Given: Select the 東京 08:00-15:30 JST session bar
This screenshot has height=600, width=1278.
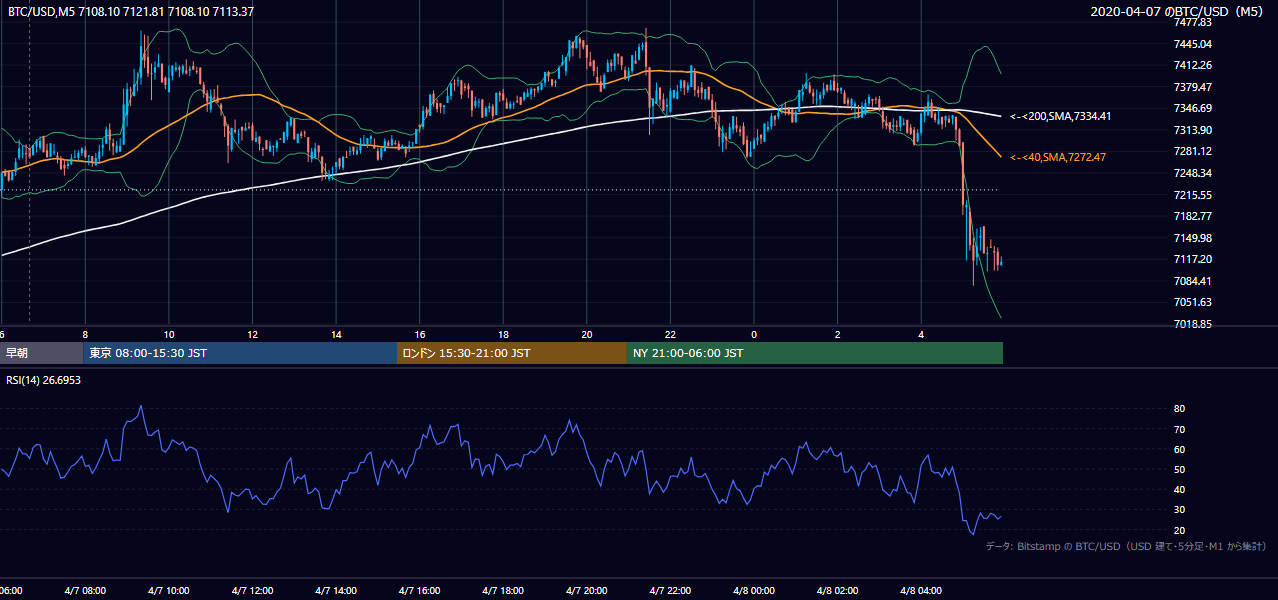Looking at the screenshot, I should click(x=240, y=353).
